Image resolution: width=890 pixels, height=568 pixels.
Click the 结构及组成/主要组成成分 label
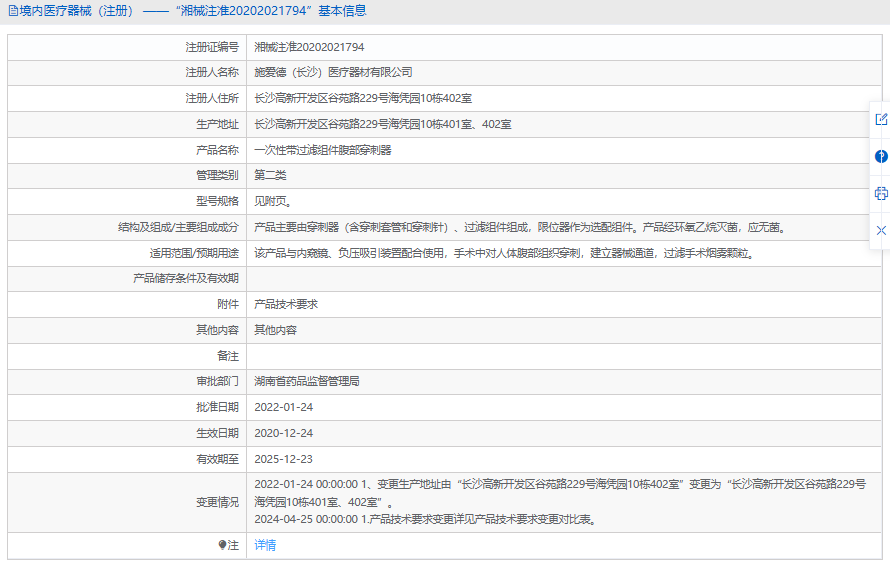click(x=178, y=228)
